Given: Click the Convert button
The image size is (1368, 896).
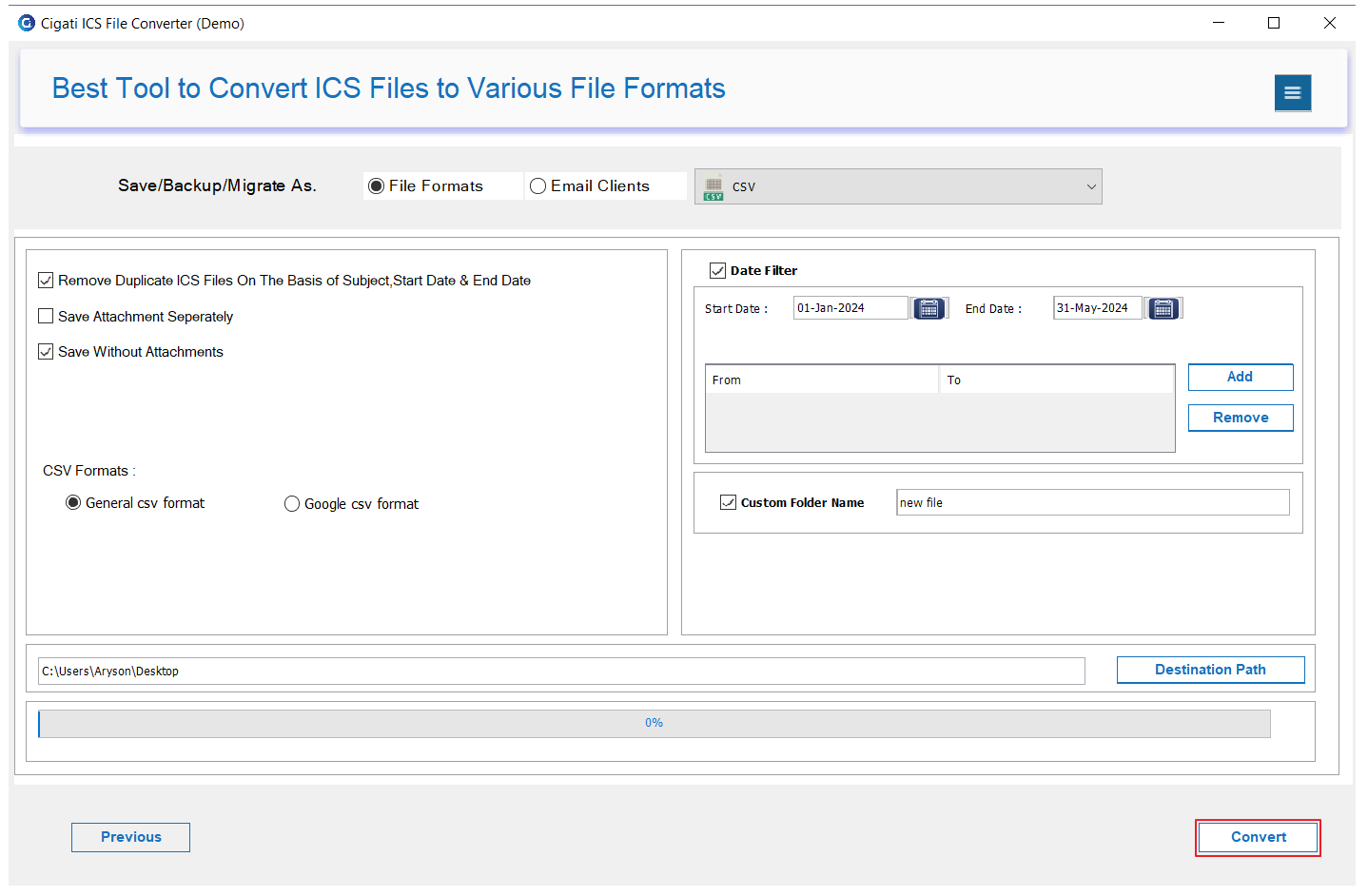Looking at the screenshot, I should coord(1258,837).
